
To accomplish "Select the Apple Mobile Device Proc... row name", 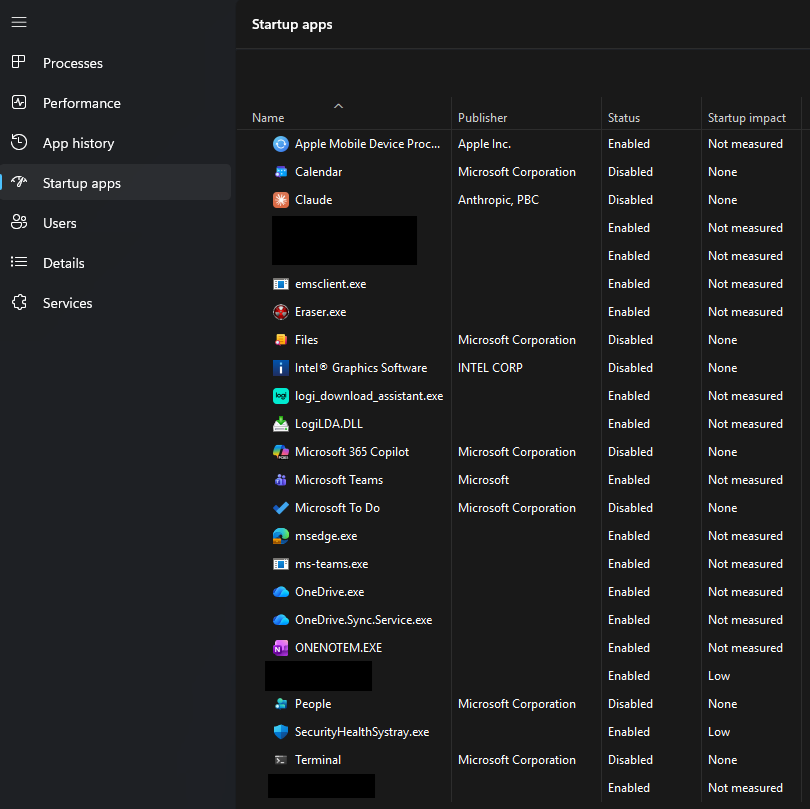I will click(x=367, y=144).
